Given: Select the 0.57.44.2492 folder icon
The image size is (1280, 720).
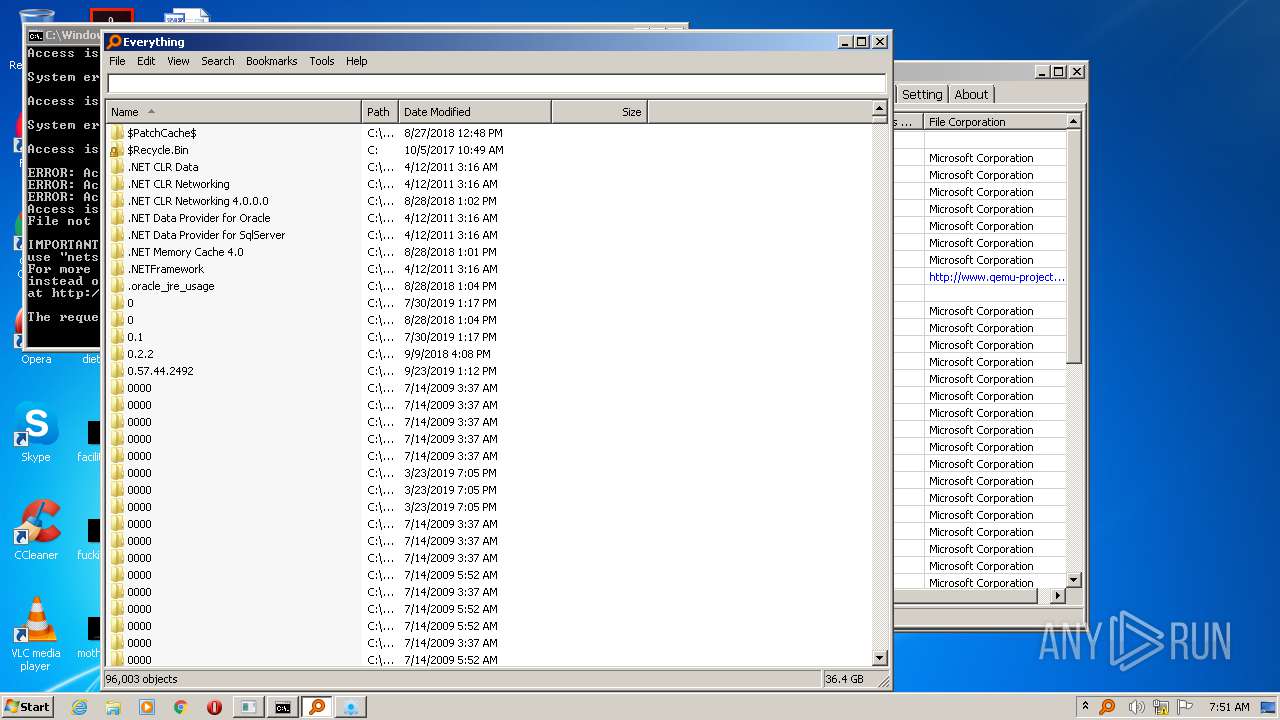Looking at the screenshot, I should coord(117,371).
